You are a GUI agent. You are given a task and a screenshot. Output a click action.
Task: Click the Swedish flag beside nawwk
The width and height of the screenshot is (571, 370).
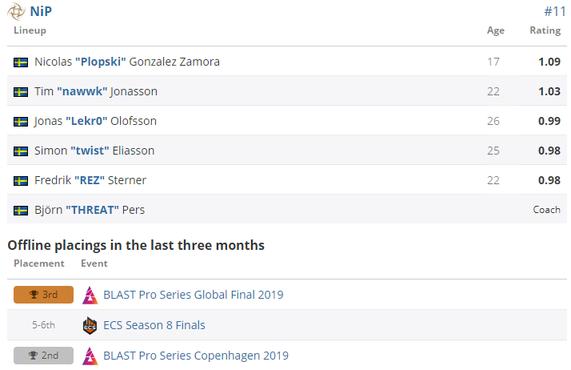pyautogui.click(x=21, y=92)
